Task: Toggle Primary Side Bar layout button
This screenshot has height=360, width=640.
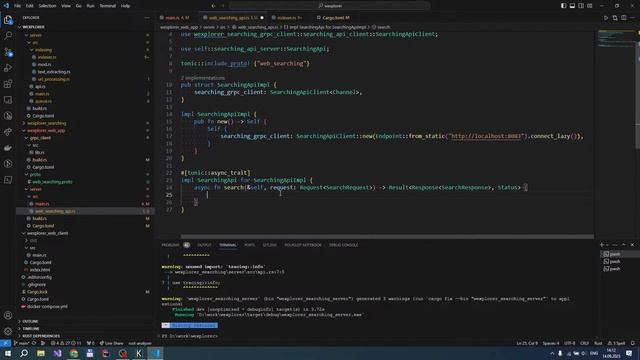Action: (x=563, y=6)
